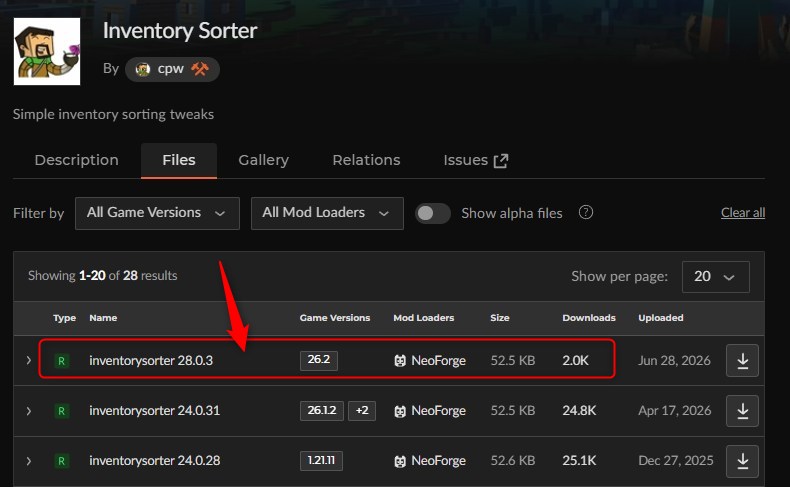Open the All Game Versions dropdown

(157, 213)
